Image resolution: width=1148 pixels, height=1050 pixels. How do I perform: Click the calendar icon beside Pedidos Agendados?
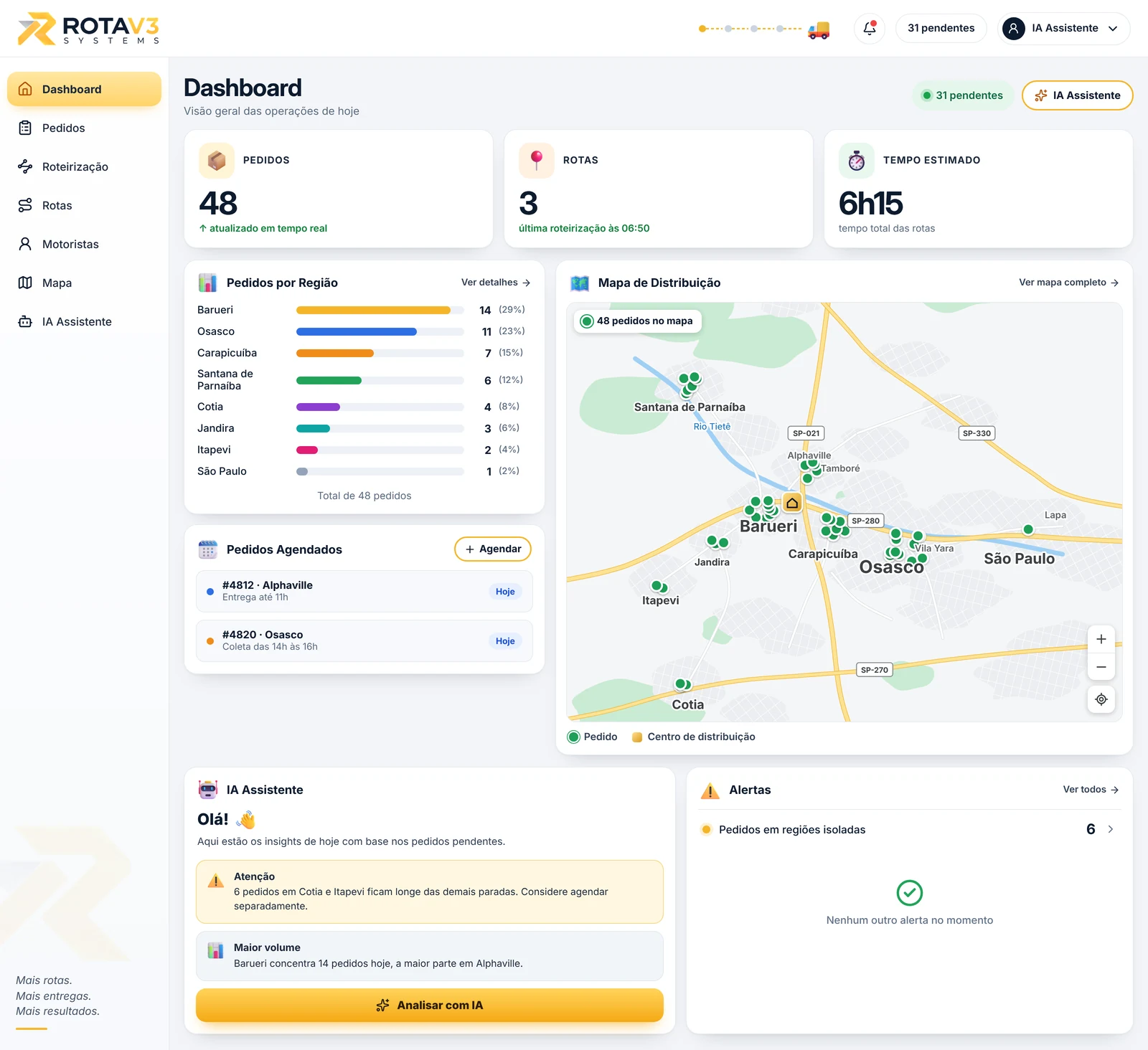coord(208,549)
